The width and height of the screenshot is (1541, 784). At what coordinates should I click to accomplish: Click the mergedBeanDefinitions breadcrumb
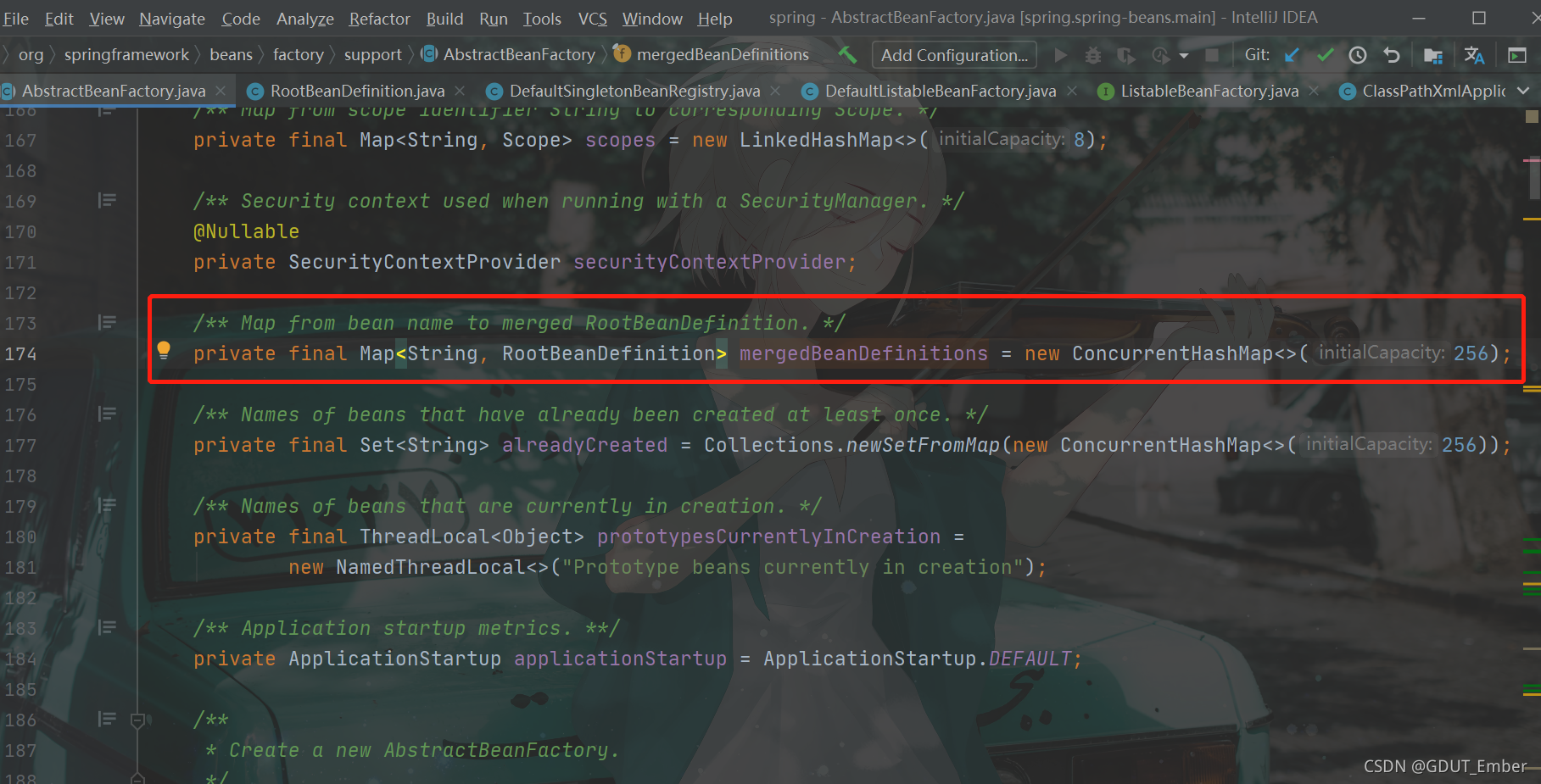[x=723, y=54]
